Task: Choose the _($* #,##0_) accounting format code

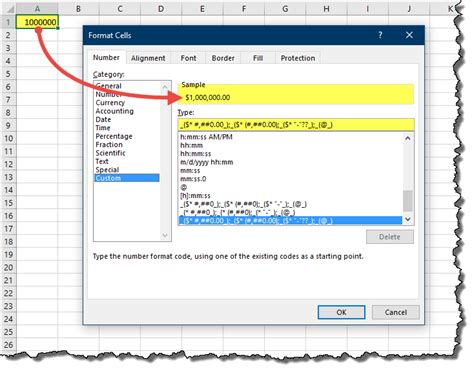Action: [x=243, y=204]
